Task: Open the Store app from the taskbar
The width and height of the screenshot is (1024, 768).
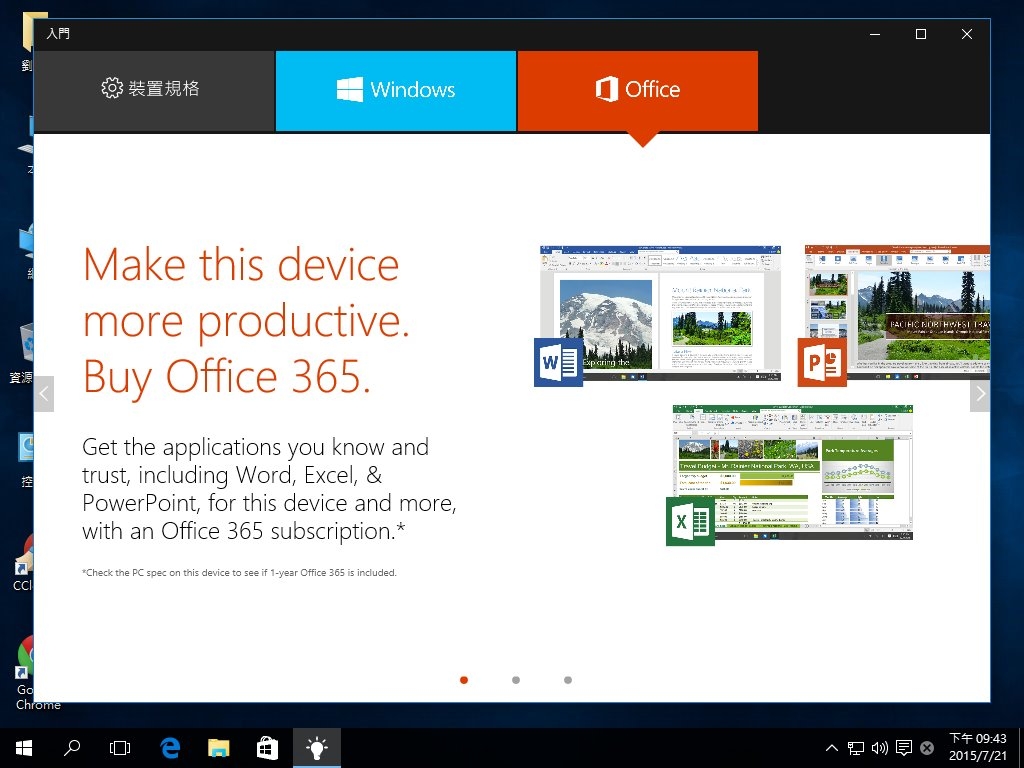Action: 267,748
